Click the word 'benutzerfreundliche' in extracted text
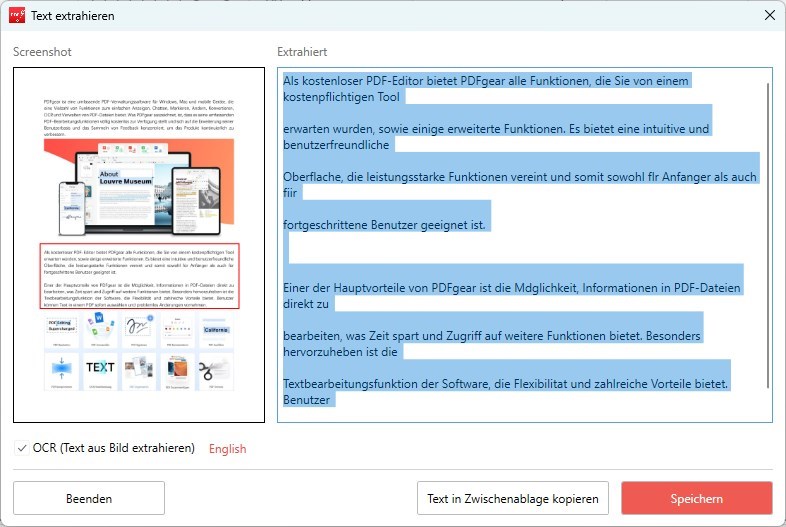Viewport: 786px width, 527px height. tap(336, 145)
